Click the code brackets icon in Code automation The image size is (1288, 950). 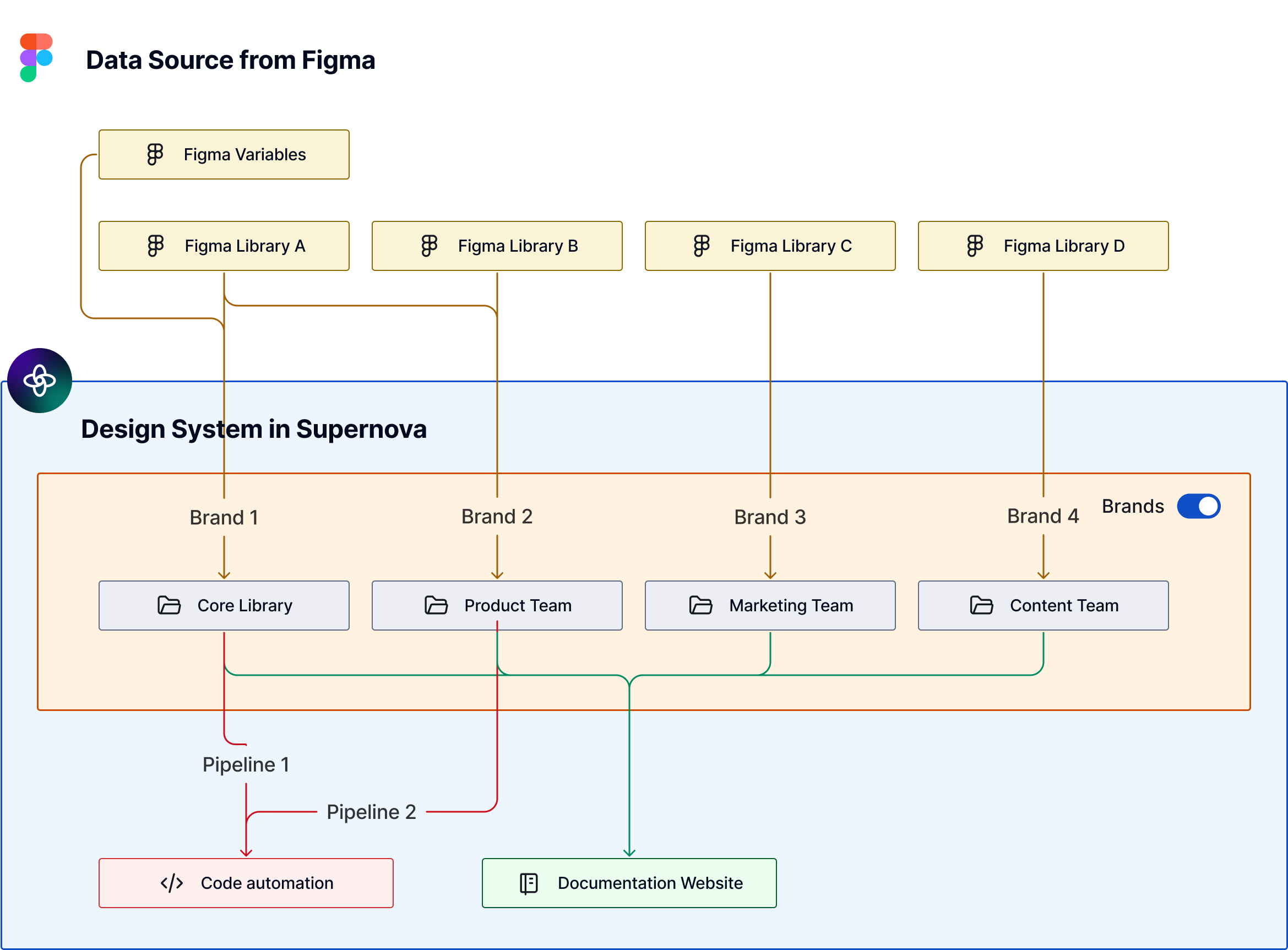171,883
